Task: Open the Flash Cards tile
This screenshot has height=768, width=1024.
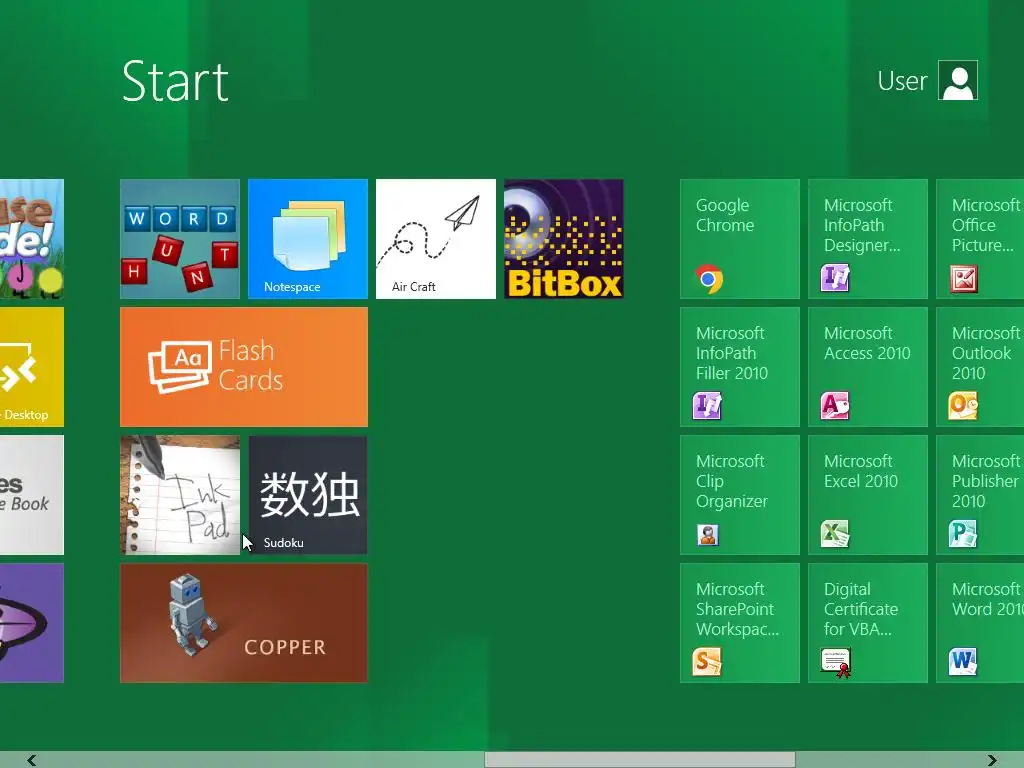Action: (x=244, y=367)
